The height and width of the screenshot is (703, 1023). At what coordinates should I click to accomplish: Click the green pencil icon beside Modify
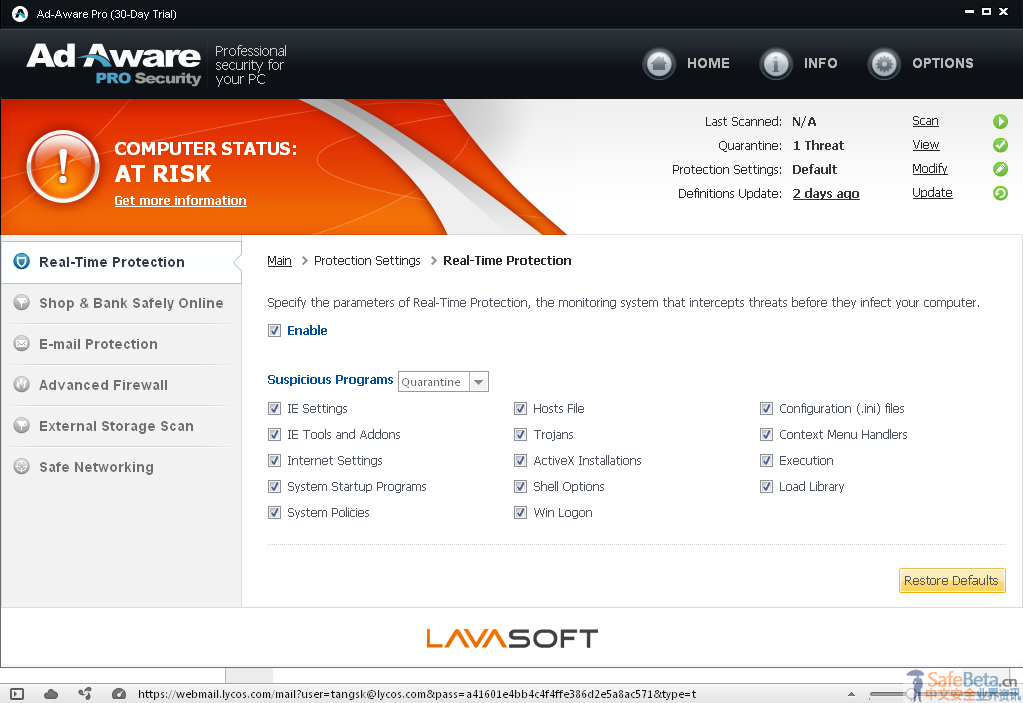(x=1000, y=169)
